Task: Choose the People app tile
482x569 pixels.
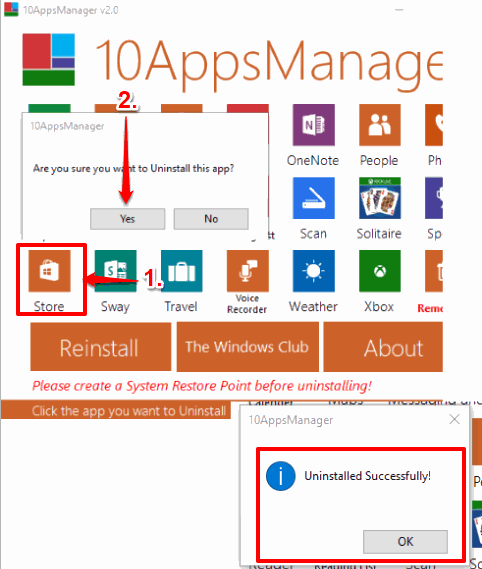Action: coord(380,125)
